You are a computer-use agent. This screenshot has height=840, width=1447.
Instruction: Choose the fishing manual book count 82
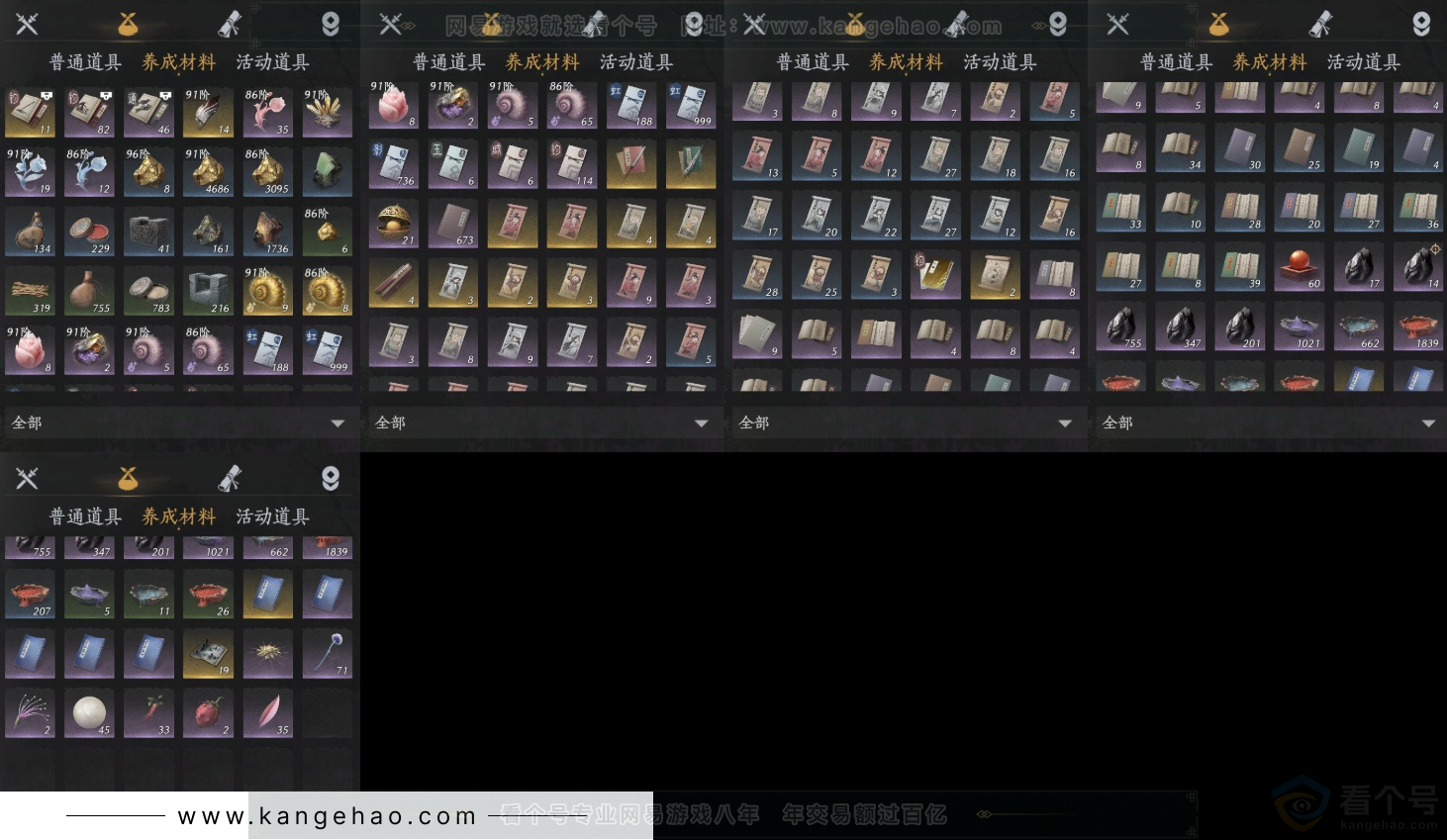pyautogui.click(x=89, y=113)
